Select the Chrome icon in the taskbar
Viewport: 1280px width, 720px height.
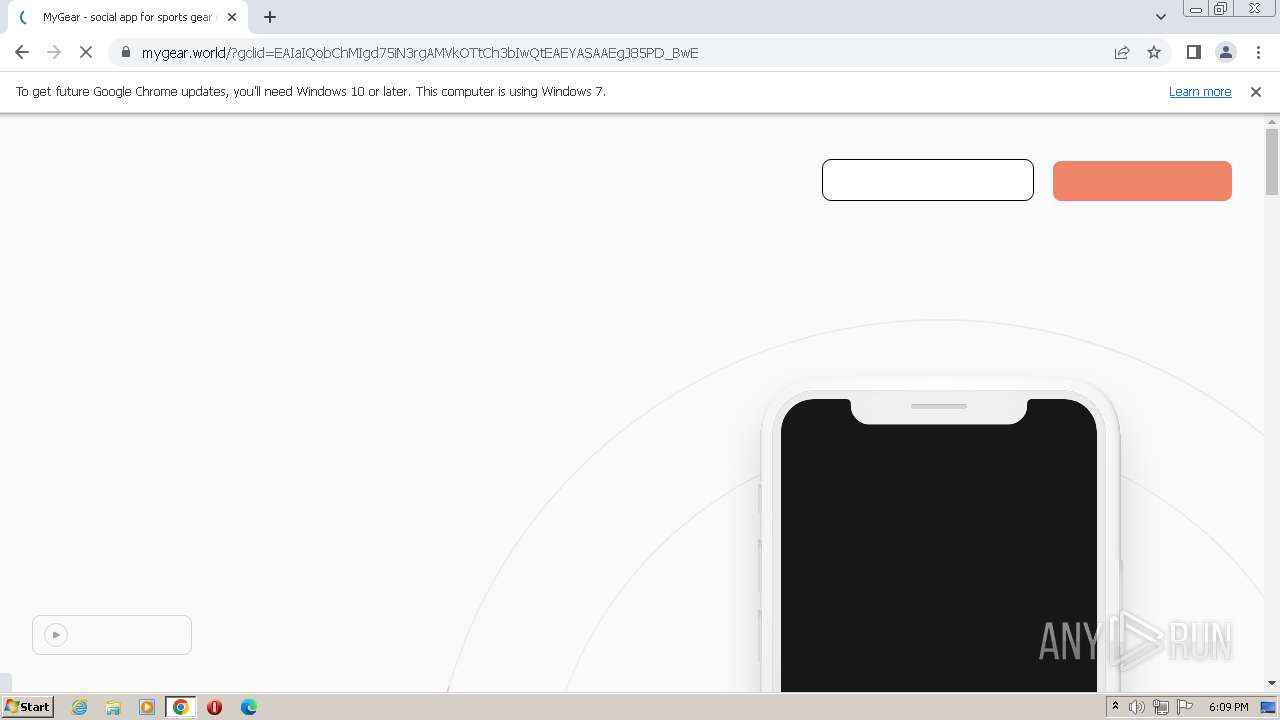[x=181, y=707]
